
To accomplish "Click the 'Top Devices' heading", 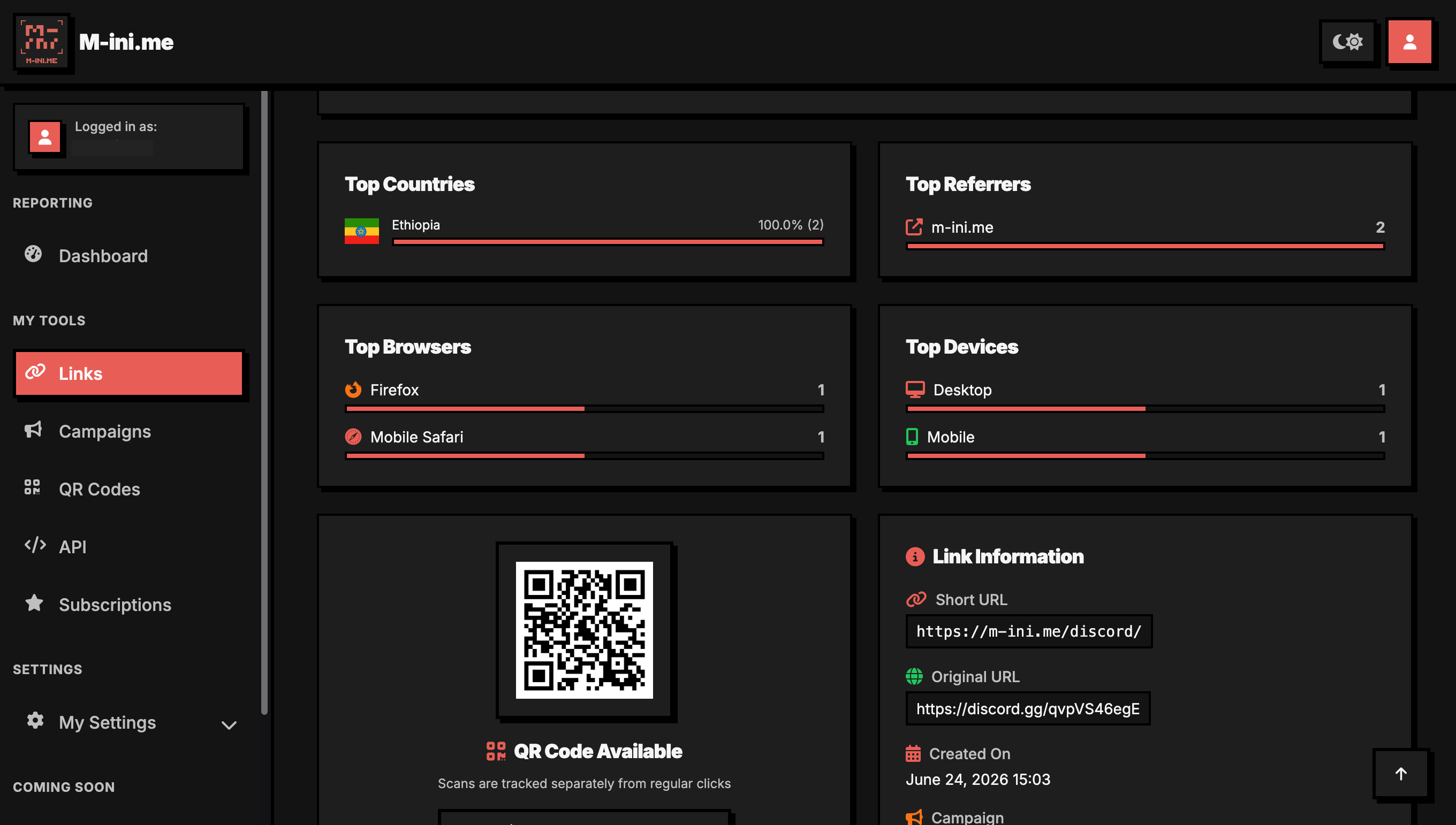I will coord(962,347).
